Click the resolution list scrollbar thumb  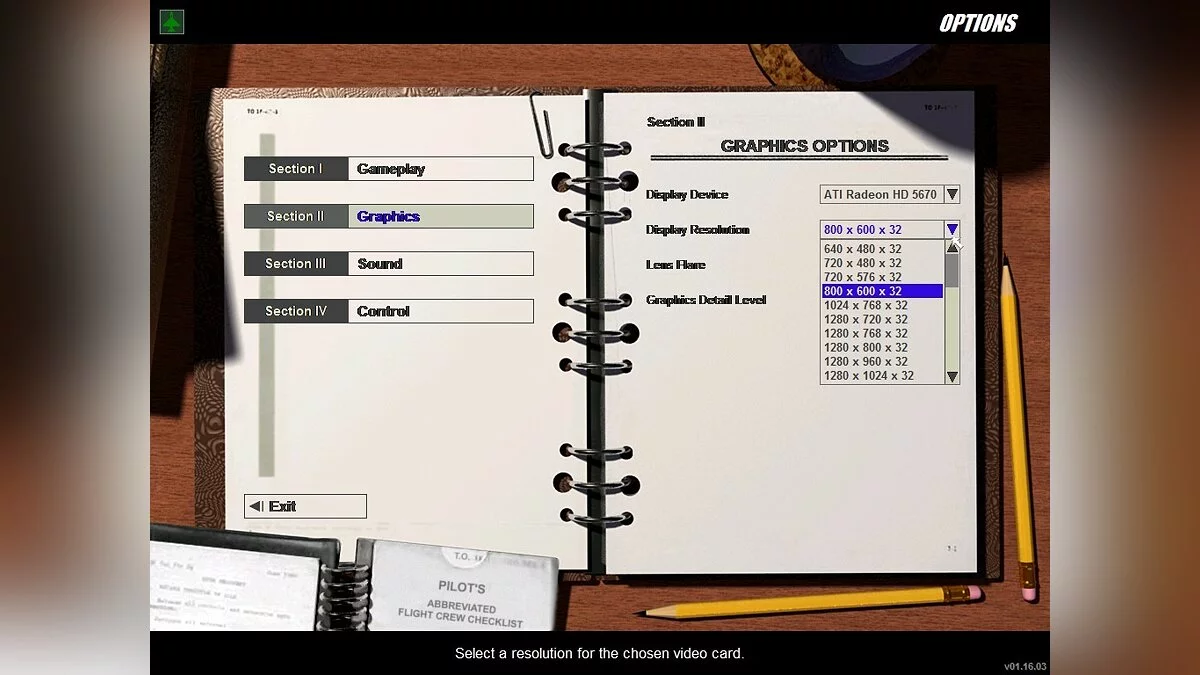tap(952, 270)
